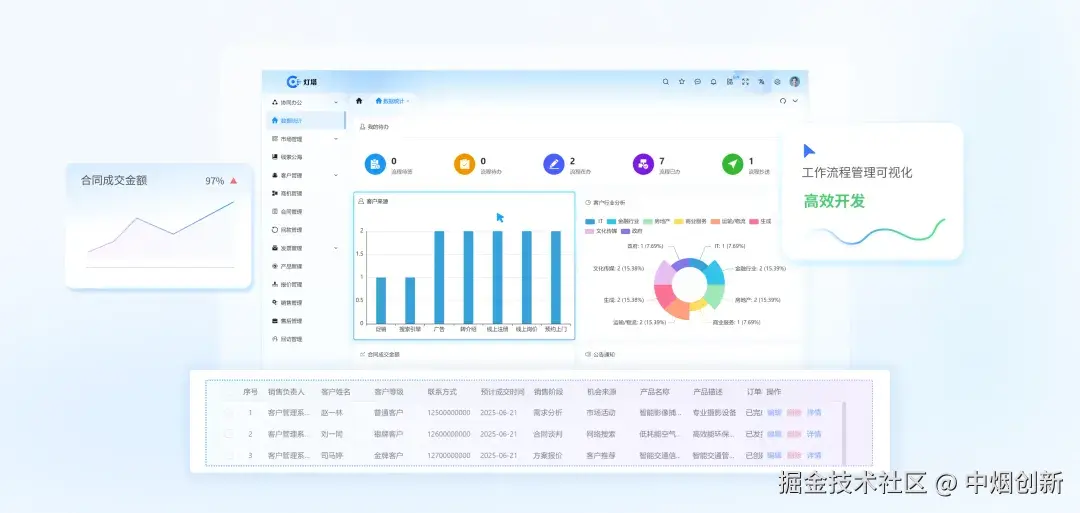Click the orange clipboard circle icon

click(464, 164)
